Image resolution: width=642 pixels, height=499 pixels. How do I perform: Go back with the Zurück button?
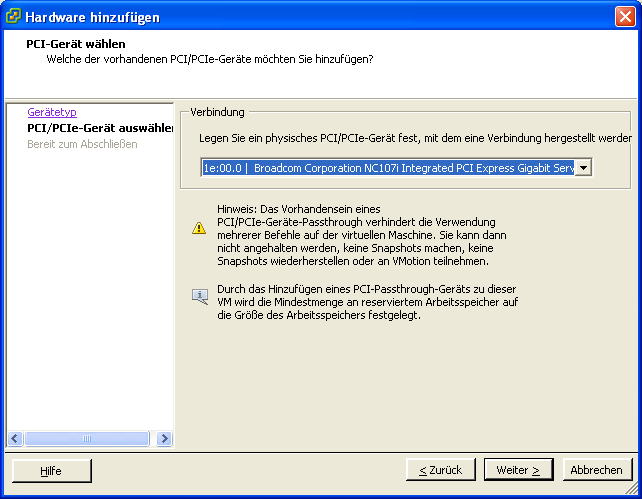(441, 470)
